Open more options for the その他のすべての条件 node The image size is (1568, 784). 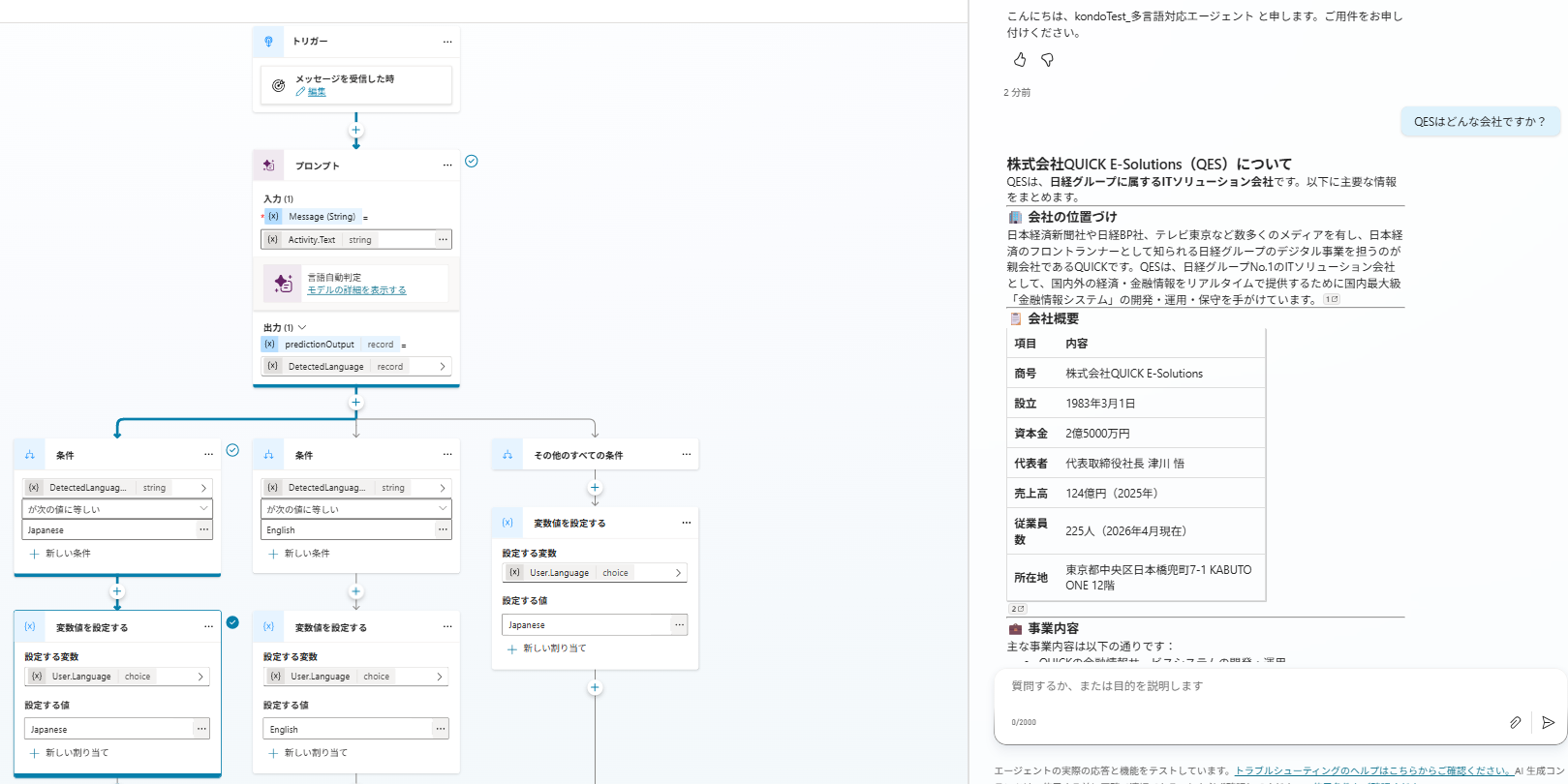[x=687, y=455]
